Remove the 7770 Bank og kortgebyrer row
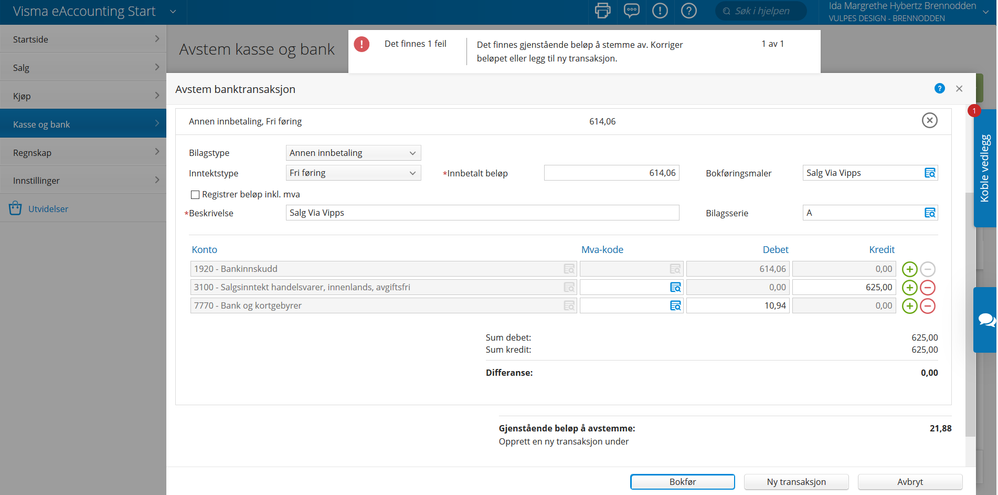The height and width of the screenshot is (495, 998). (x=928, y=306)
